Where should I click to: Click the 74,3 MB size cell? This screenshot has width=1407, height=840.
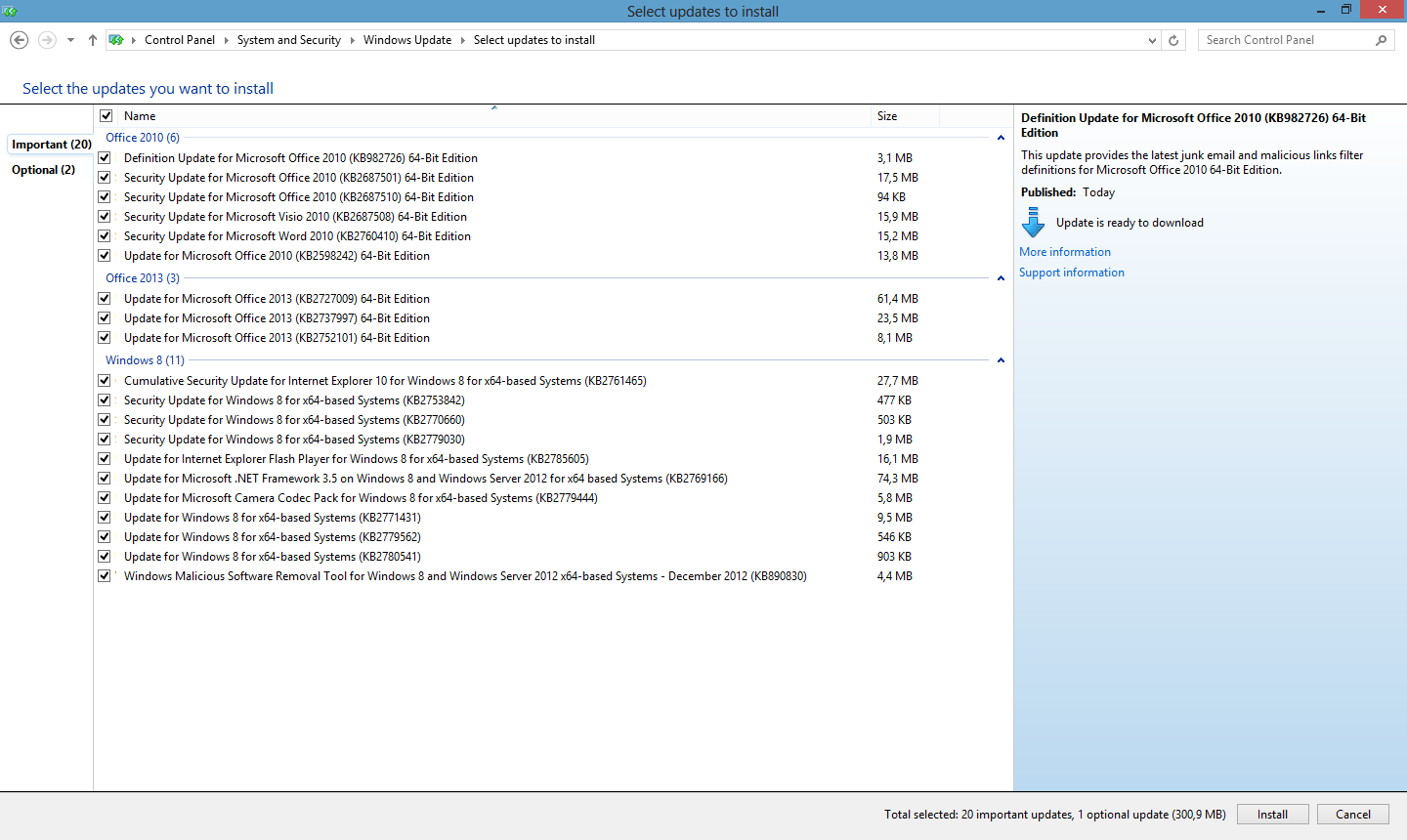pyautogui.click(x=898, y=479)
